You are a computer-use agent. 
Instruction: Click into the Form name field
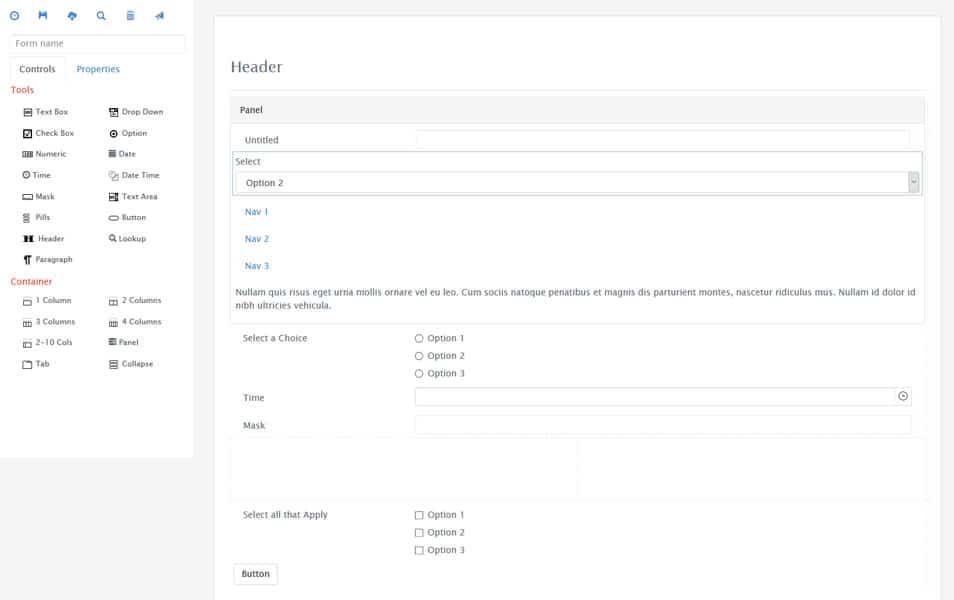coord(97,44)
